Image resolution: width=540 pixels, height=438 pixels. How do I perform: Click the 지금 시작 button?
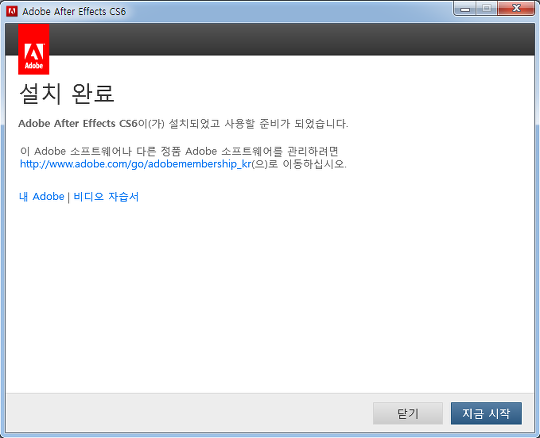pyautogui.click(x=486, y=413)
